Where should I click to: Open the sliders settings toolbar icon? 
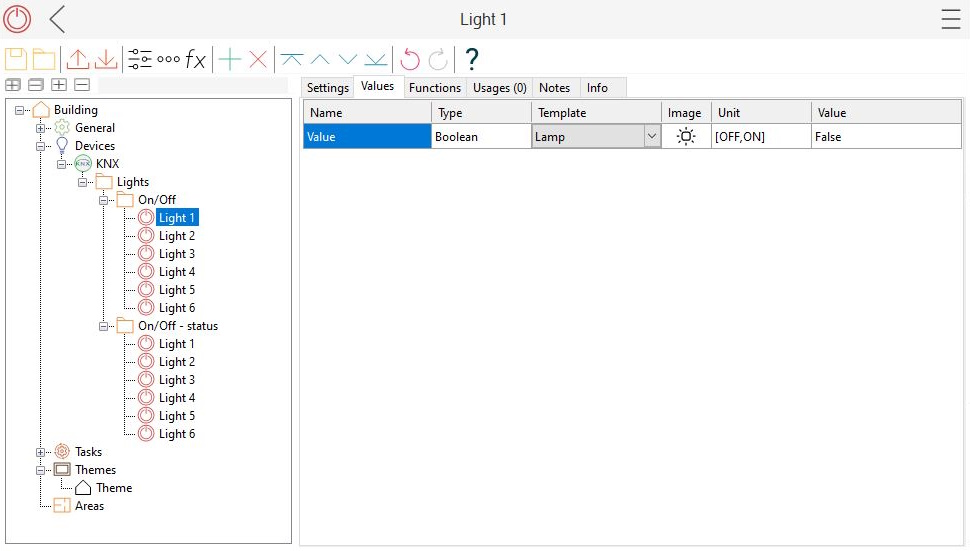point(140,59)
